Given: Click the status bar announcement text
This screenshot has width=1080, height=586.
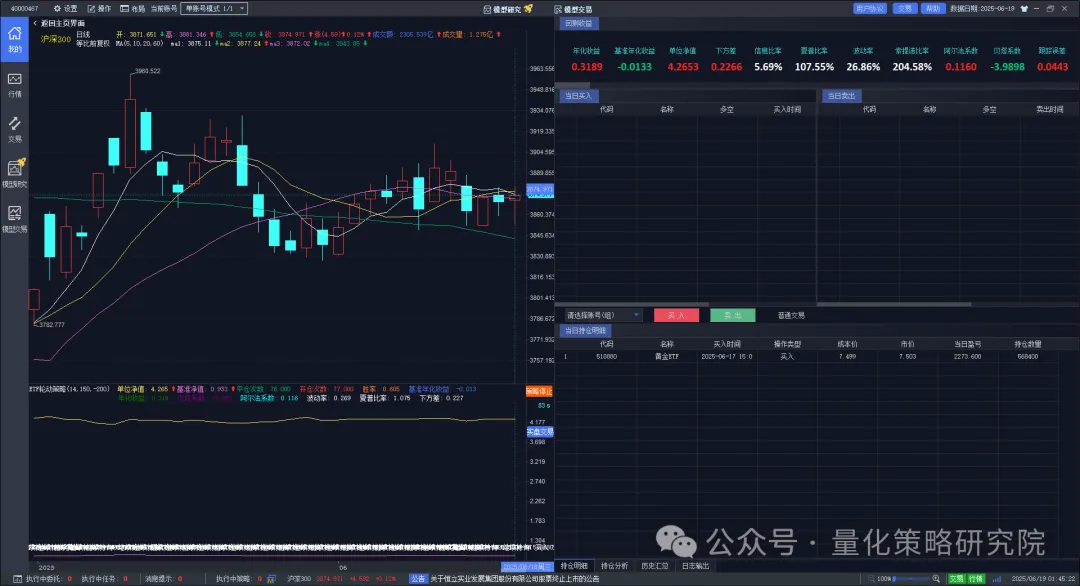Looking at the screenshot, I should click(515, 579).
